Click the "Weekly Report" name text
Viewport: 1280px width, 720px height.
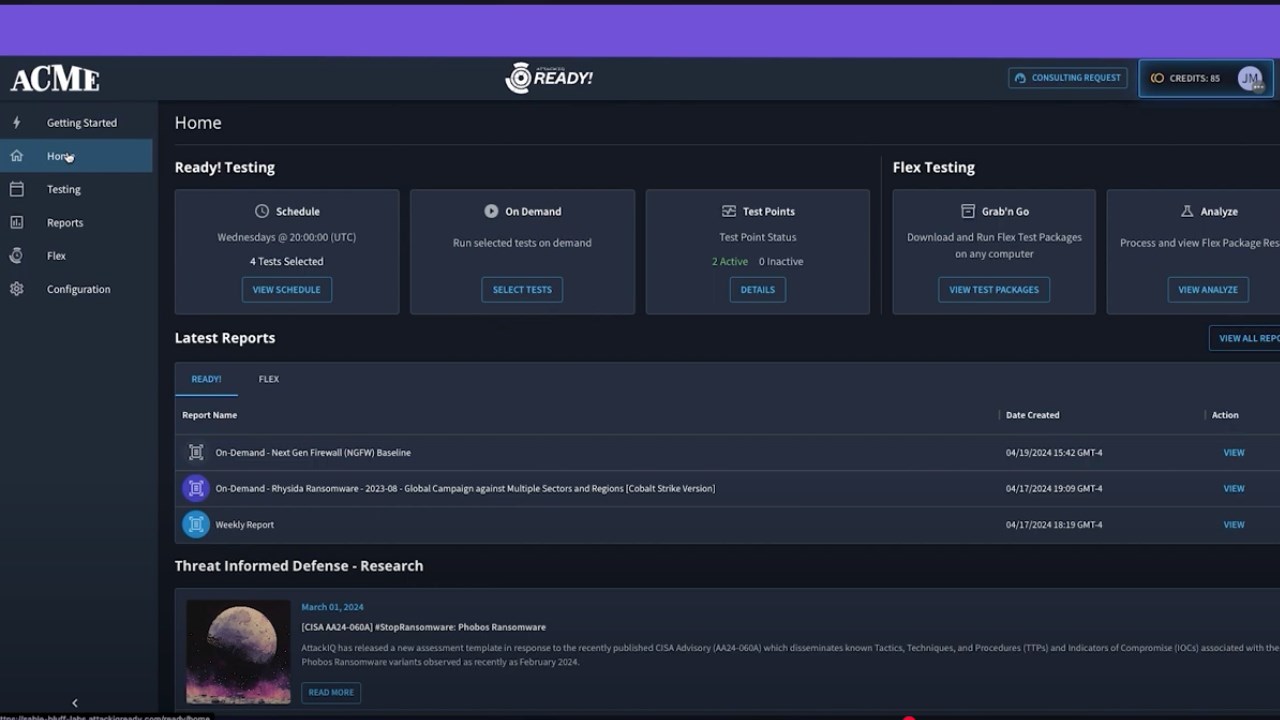(x=245, y=525)
